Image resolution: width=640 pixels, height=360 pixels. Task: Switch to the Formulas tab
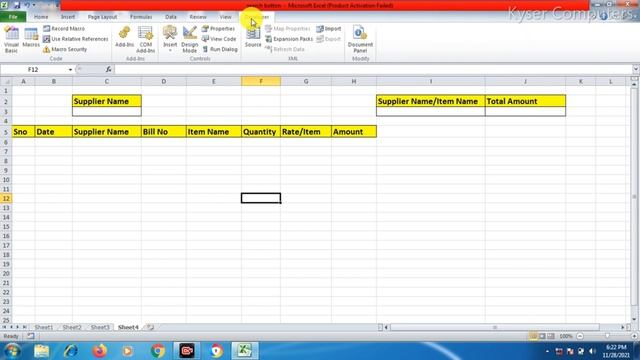pyautogui.click(x=141, y=17)
